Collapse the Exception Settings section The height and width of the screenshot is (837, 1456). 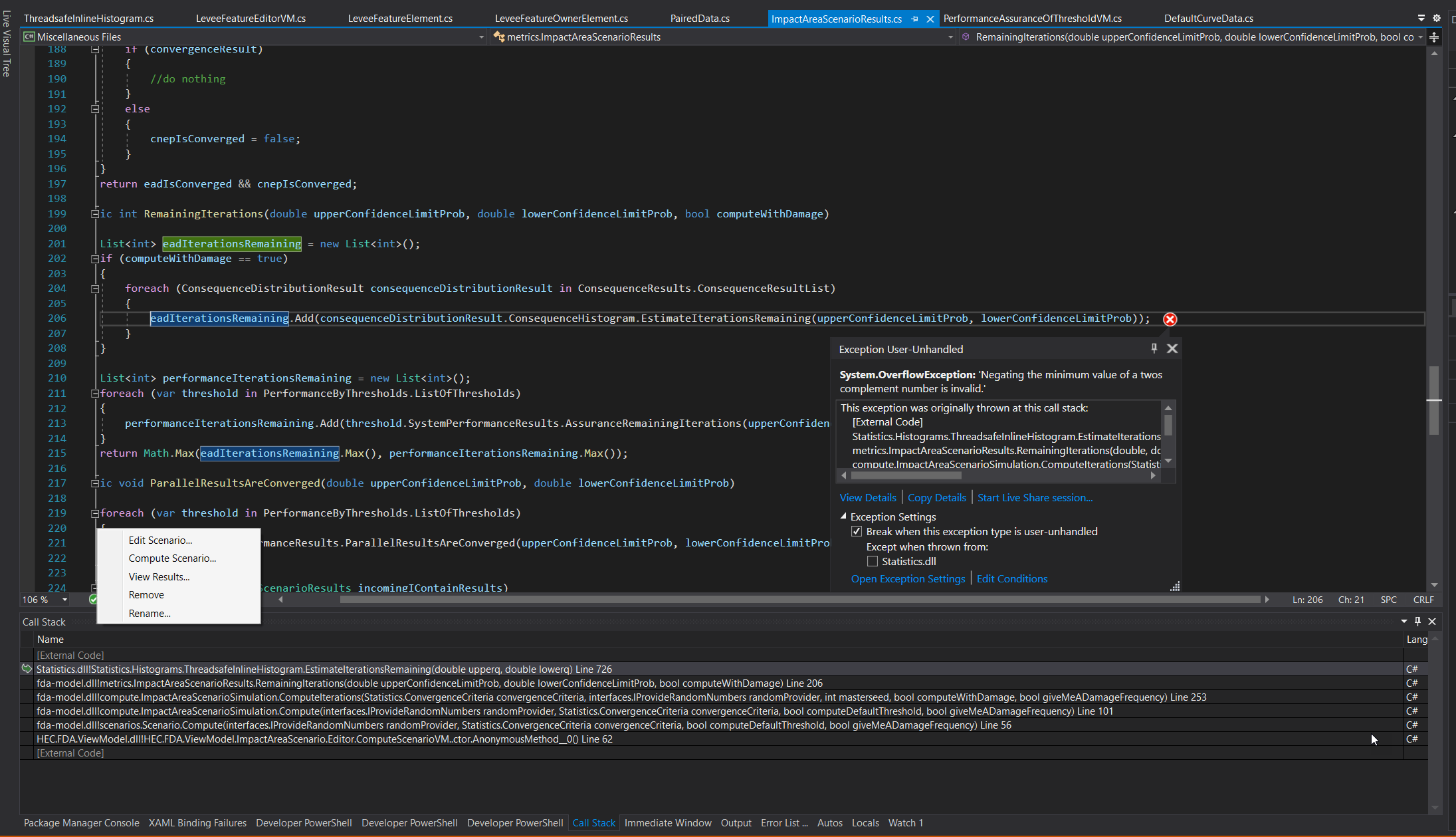tap(843, 517)
